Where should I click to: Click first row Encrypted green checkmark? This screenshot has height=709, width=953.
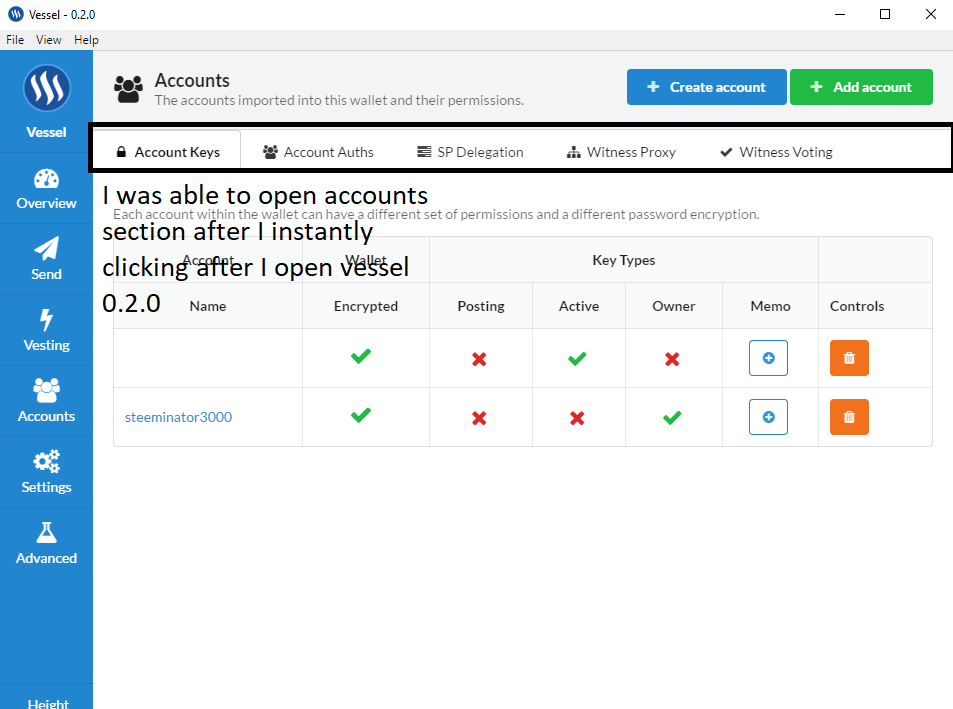coord(360,356)
